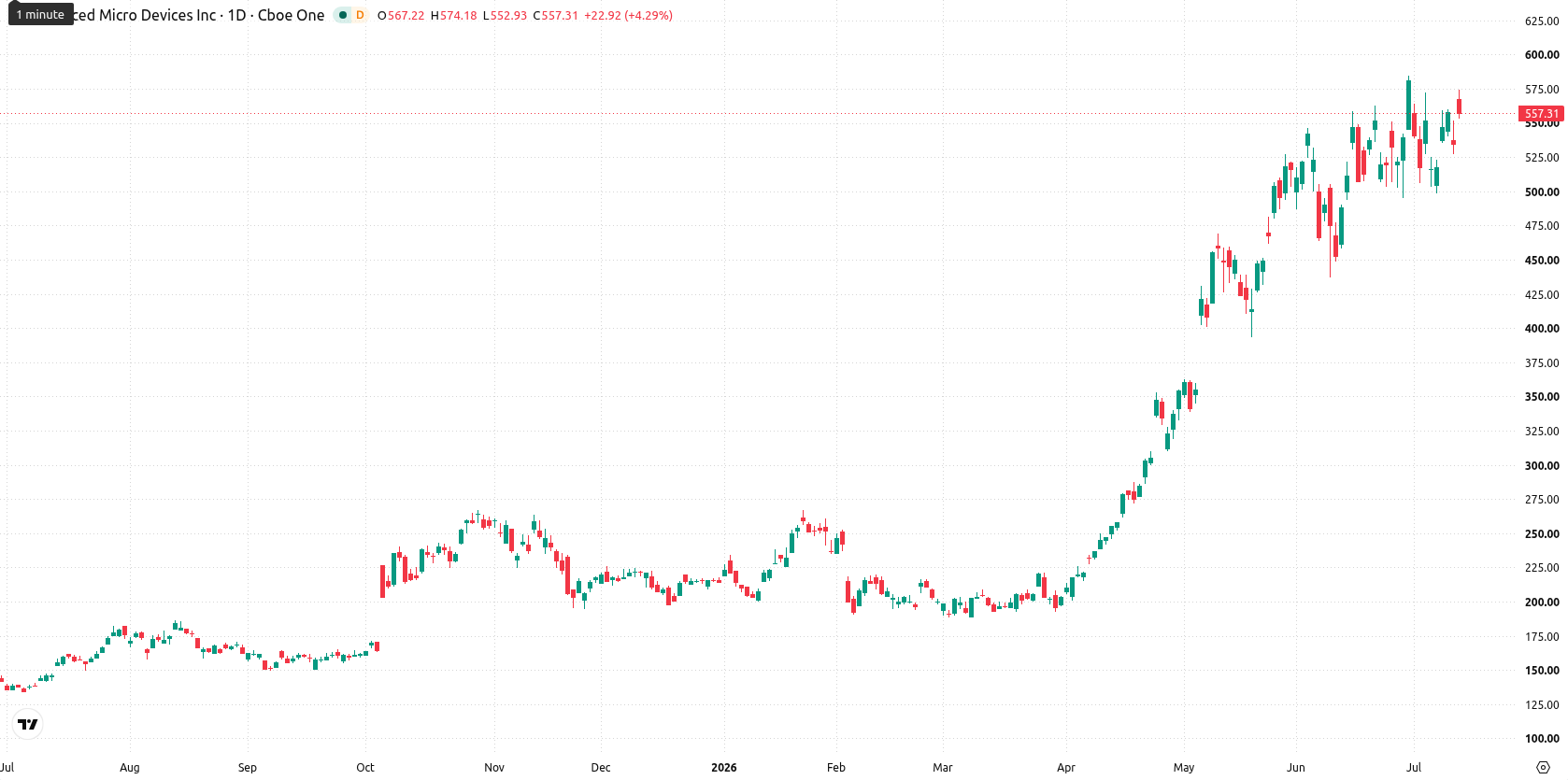Click the 350.00 price axis label

pos(1542,397)
